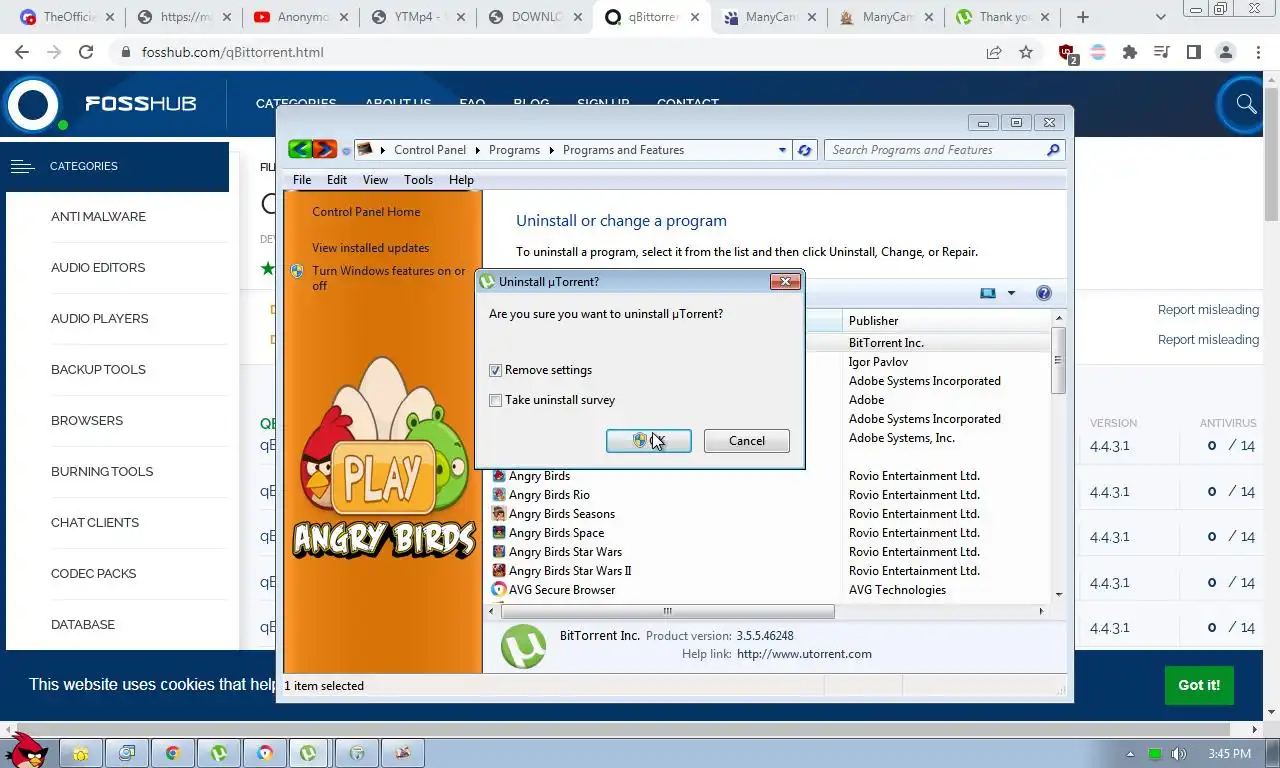
Task: Open the Chrome tab search dropdown chevron
Action: tap(1161, 17)
